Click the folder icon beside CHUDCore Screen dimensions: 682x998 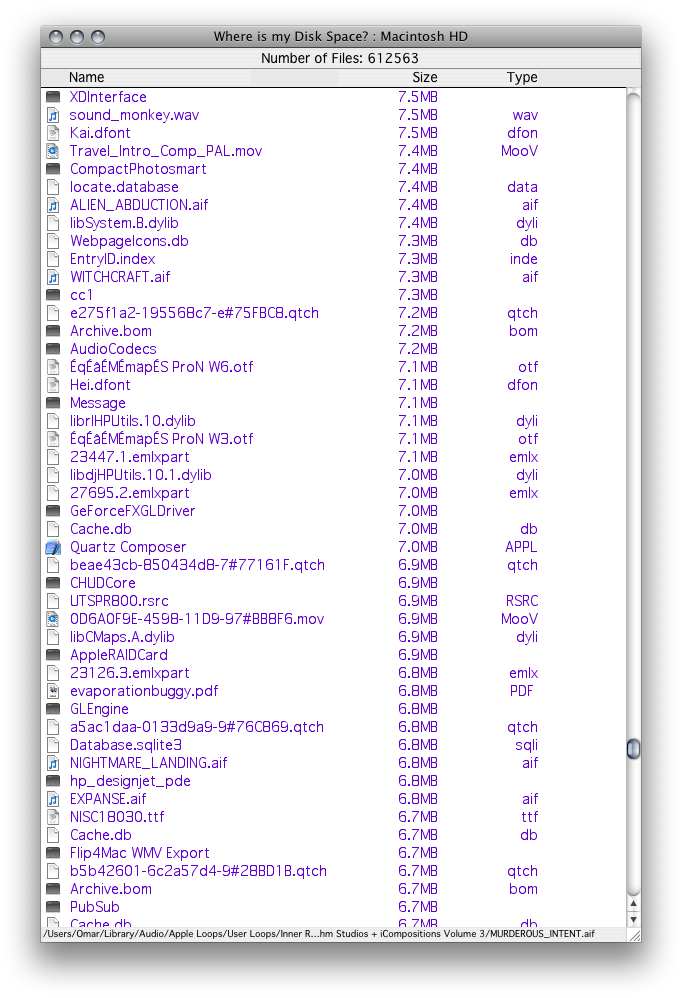pyautogui.click(x=53, y=583)
